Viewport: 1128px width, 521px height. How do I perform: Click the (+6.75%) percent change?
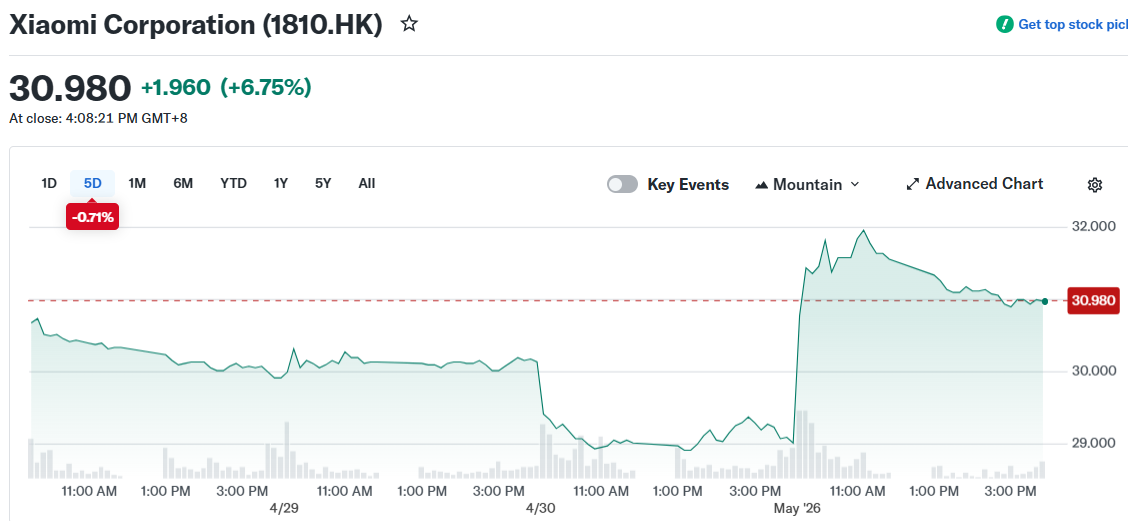pyautogui.click(x=265, y=88)
